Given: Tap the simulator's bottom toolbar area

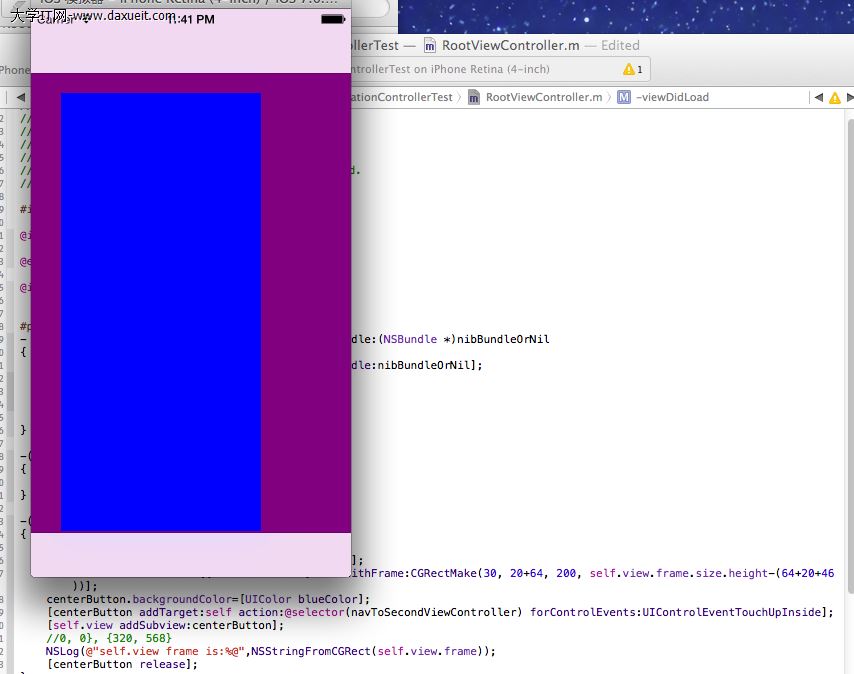Looking at the screenshot, I should pos(191,554).
